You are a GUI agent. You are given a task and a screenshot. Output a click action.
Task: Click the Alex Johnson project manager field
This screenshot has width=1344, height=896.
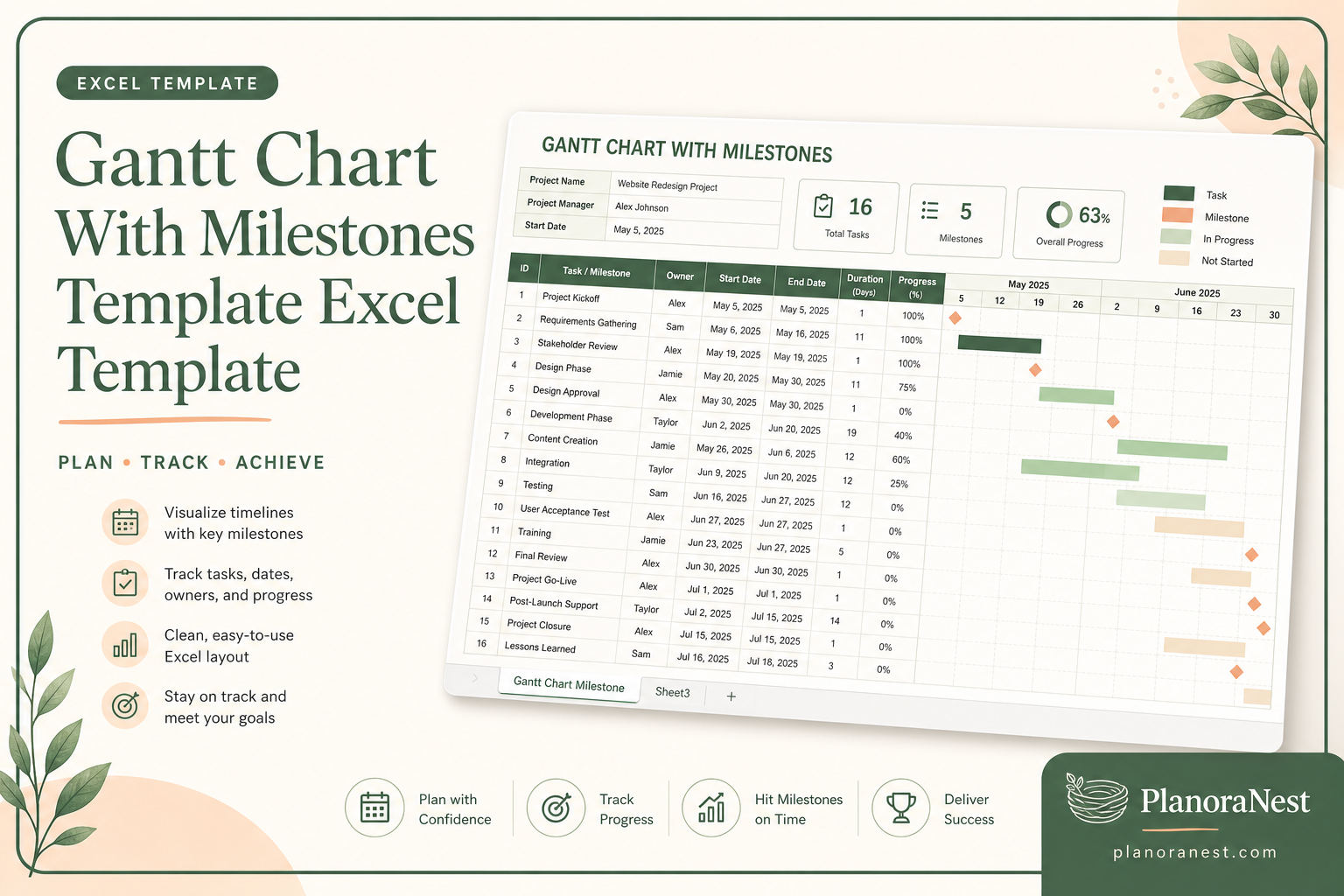pos(693,209)
